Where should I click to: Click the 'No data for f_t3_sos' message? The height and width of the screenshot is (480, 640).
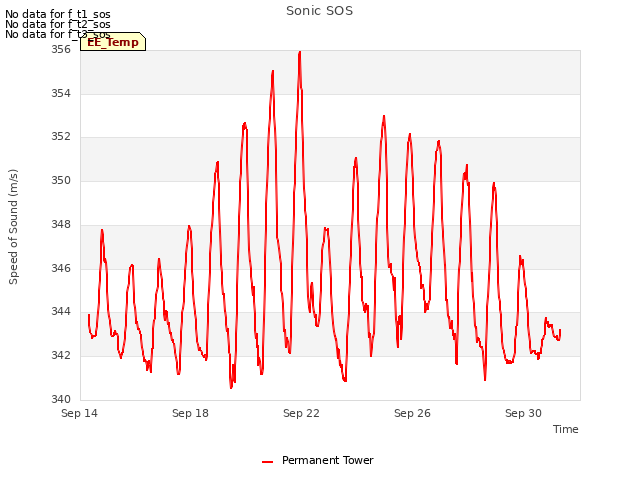click(58, 34)
